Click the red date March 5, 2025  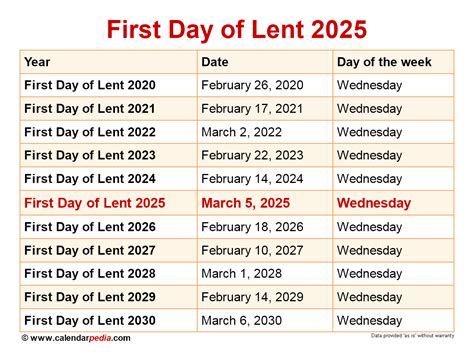(x=246, y=203)
